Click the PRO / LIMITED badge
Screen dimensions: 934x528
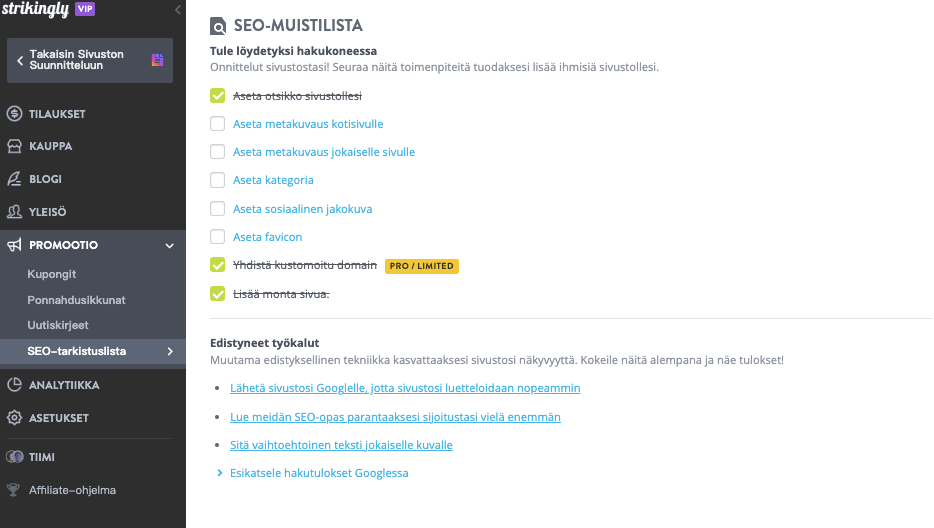point(422,266)
